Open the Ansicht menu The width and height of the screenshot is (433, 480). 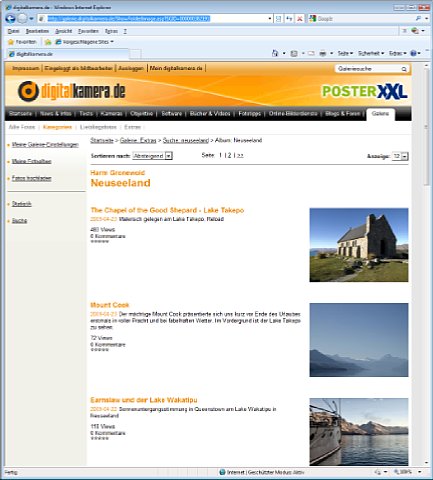[63, 31]
